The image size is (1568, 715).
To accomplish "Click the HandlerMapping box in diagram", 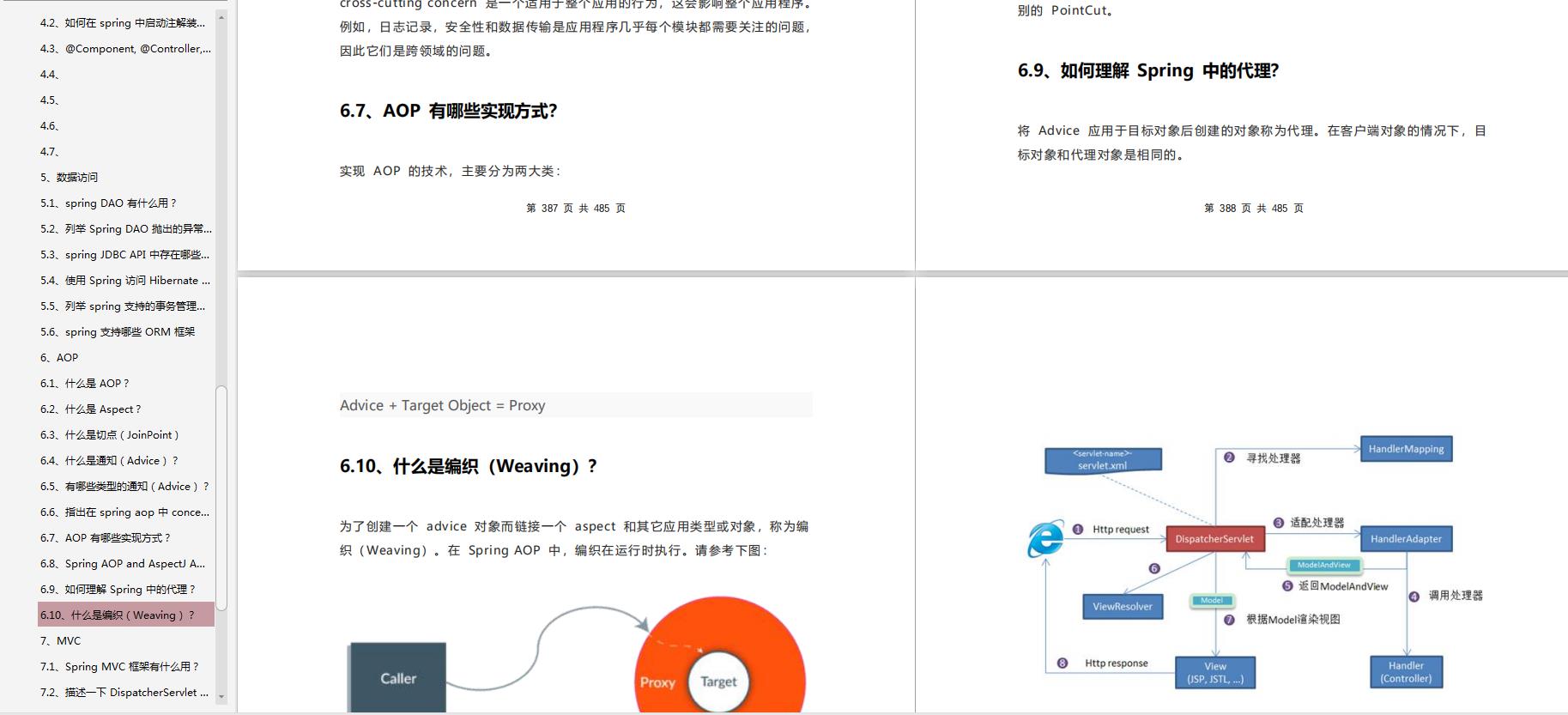I will [x=1406, y=449].
